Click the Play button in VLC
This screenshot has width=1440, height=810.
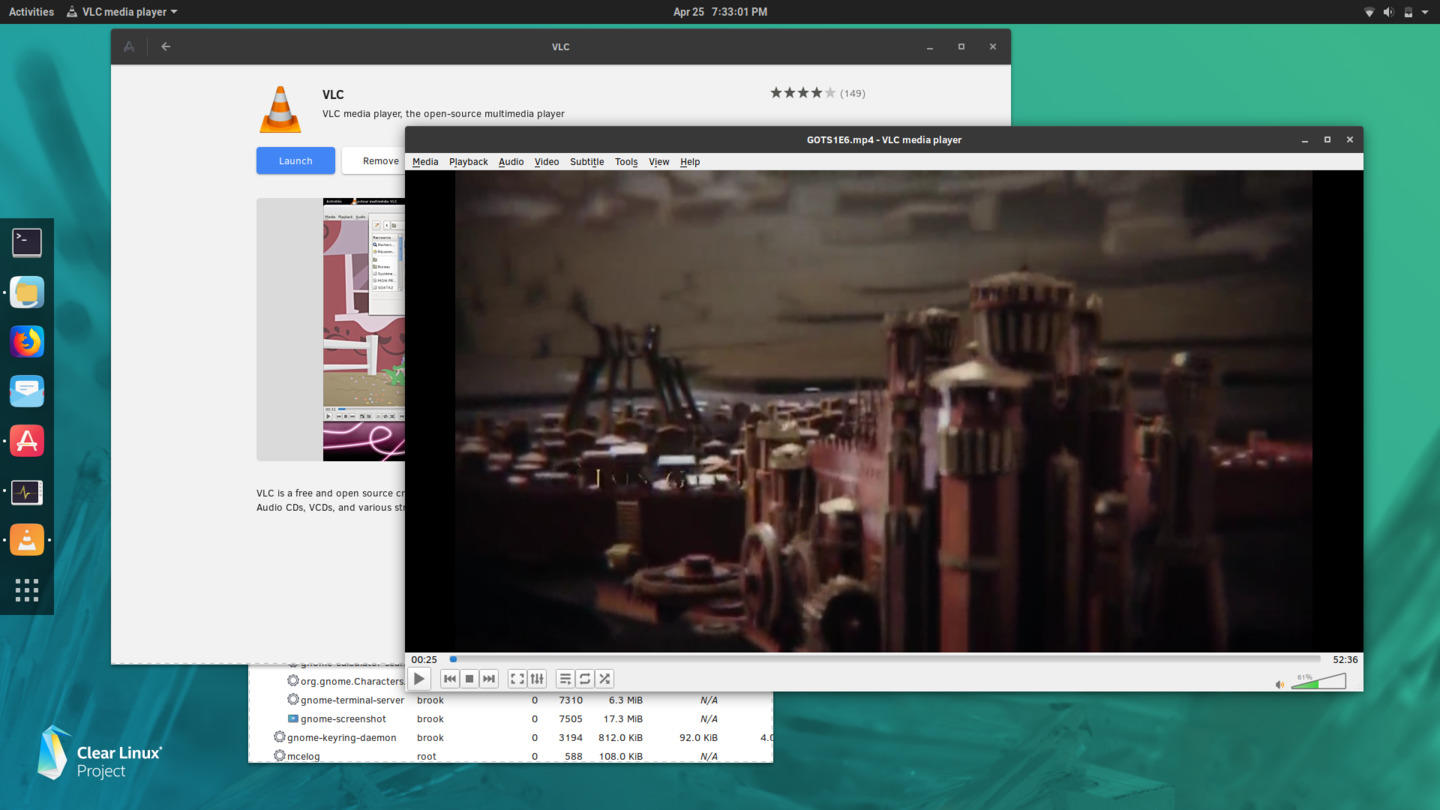pyautogui.click(x=419, y=679)
